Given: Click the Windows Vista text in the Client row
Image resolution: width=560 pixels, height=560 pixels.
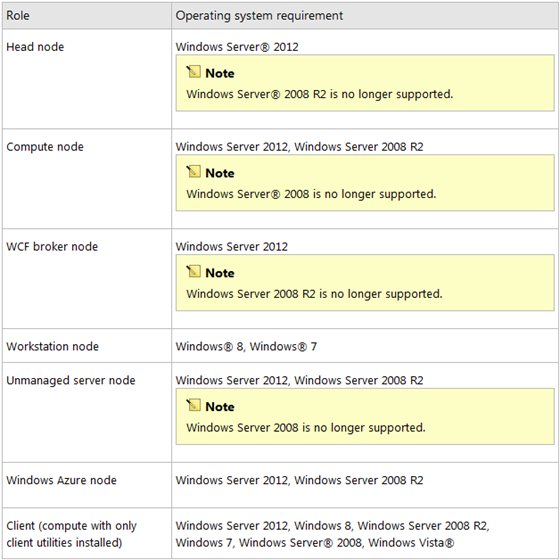Looking at the screenshot, I should click(411, 543).
